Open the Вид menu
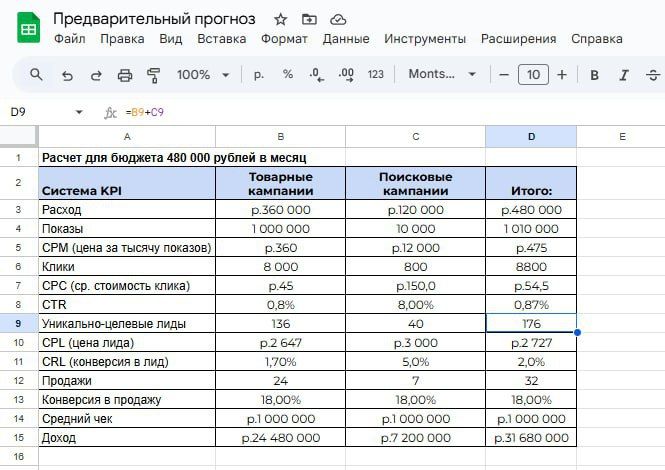This screenshot has width=665, height=470. [170, 39]
